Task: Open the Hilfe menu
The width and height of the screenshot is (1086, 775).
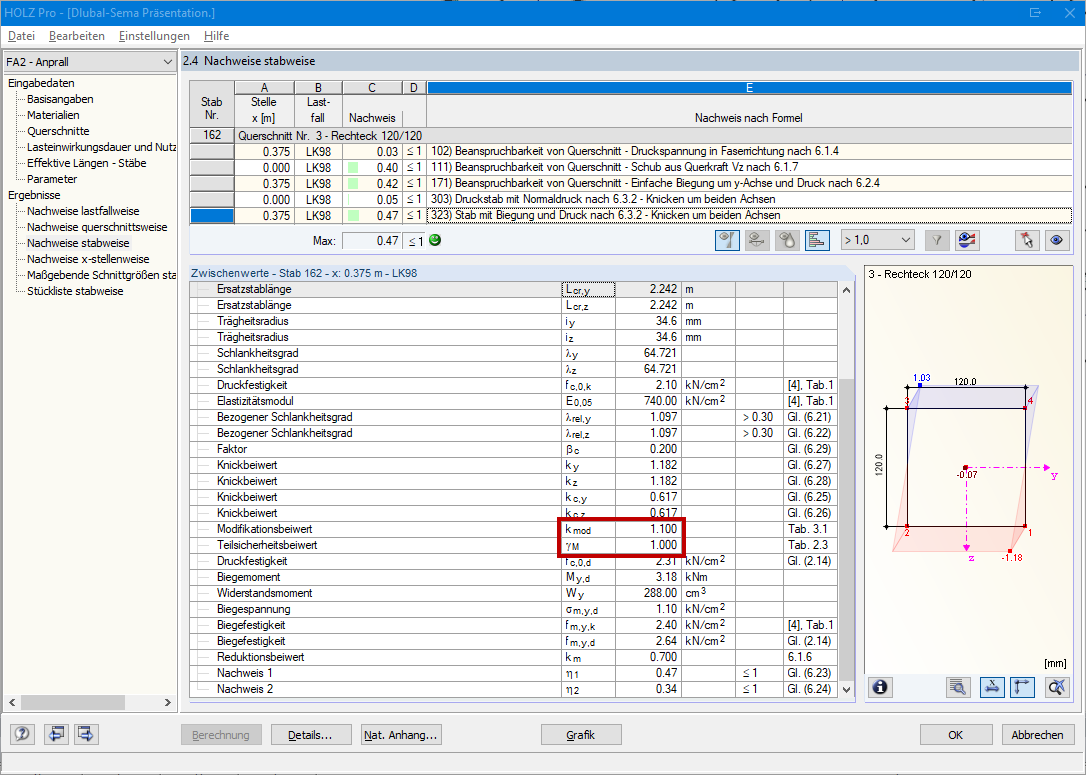Action: click(216, 36)
